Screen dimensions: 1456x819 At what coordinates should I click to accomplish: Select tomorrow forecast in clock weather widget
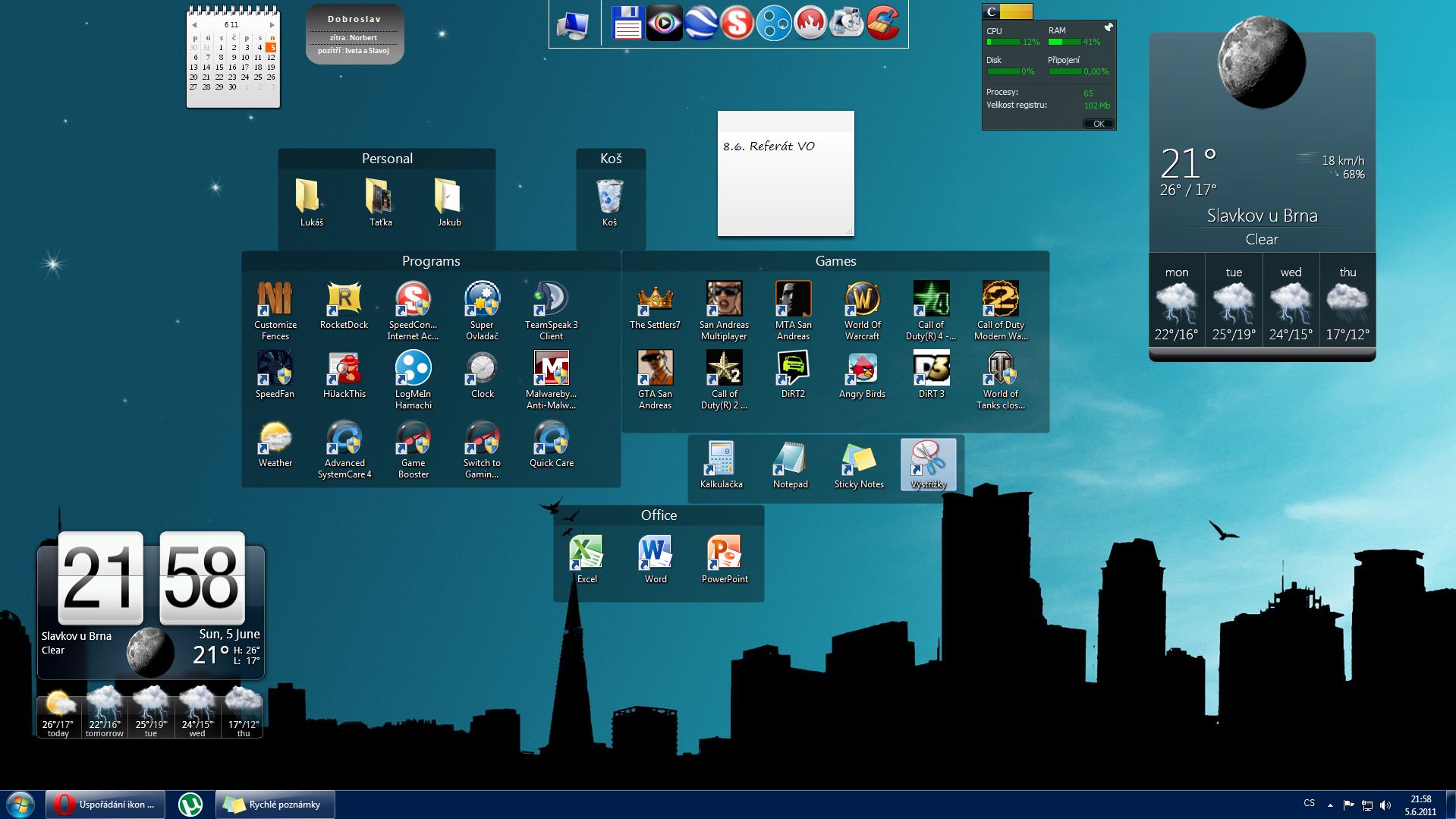[x=104, y=711]
